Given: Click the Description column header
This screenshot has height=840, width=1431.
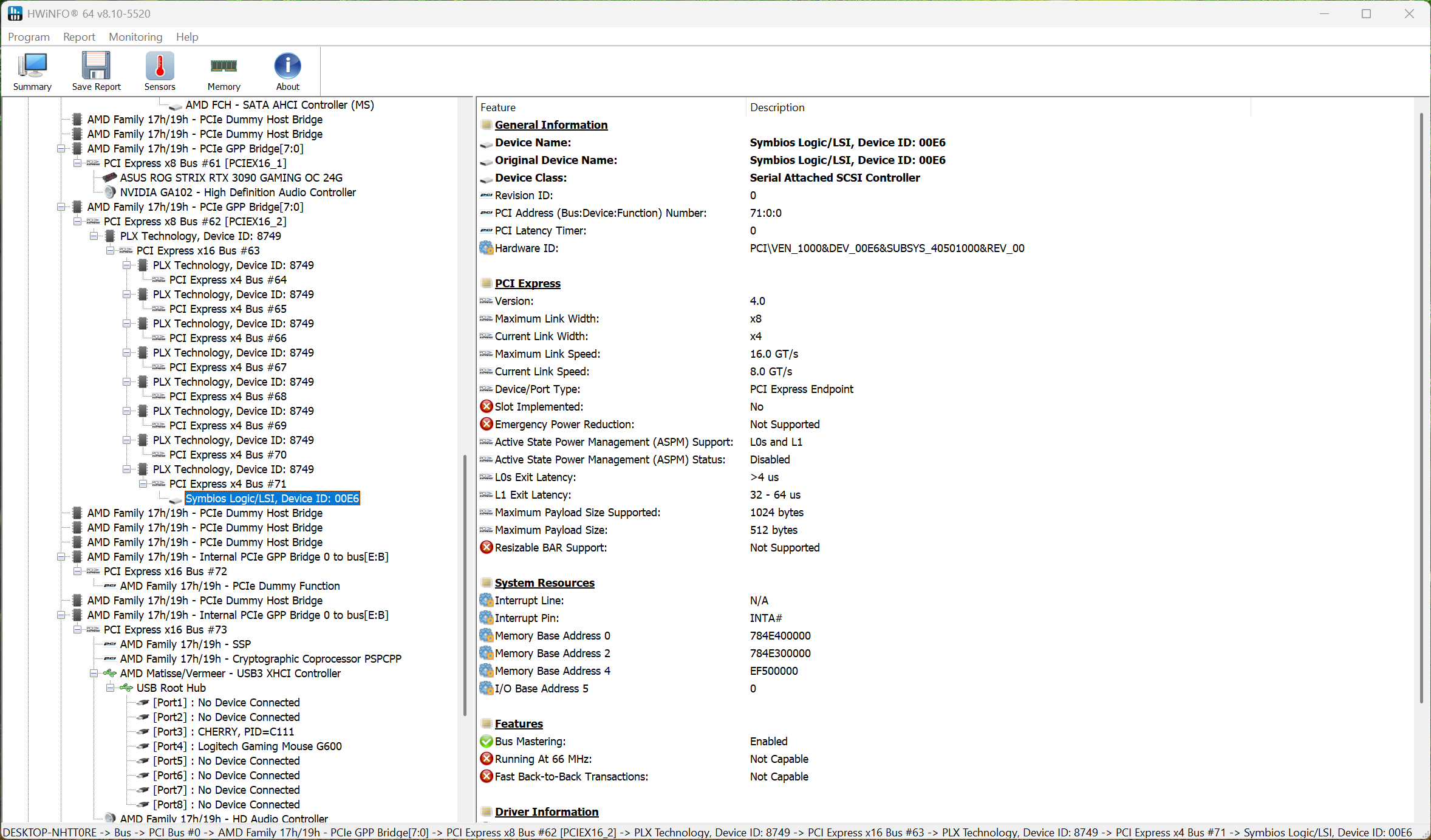Looking at the screenshot, I should coord(777,108).
